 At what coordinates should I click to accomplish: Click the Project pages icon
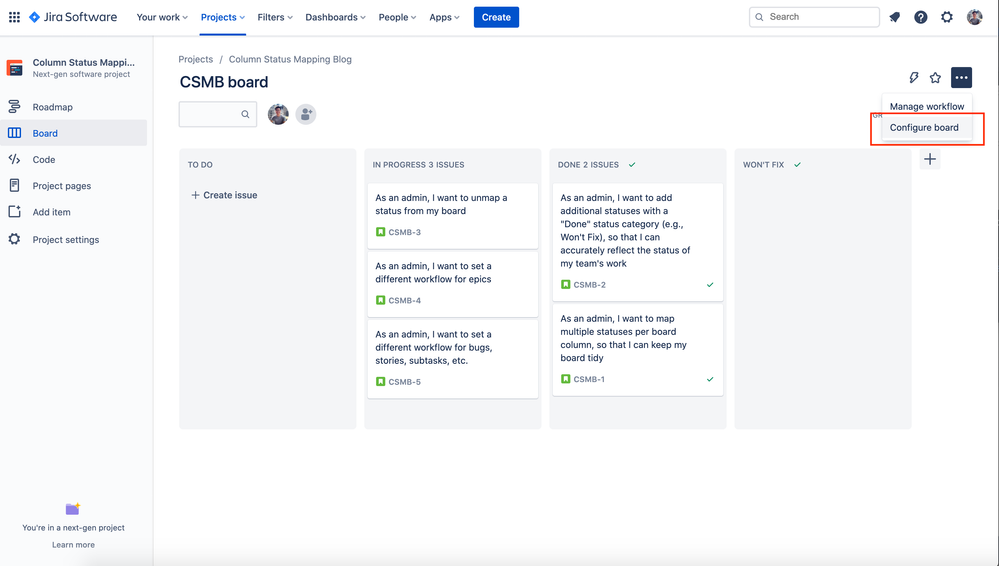(x=14, y=185)
